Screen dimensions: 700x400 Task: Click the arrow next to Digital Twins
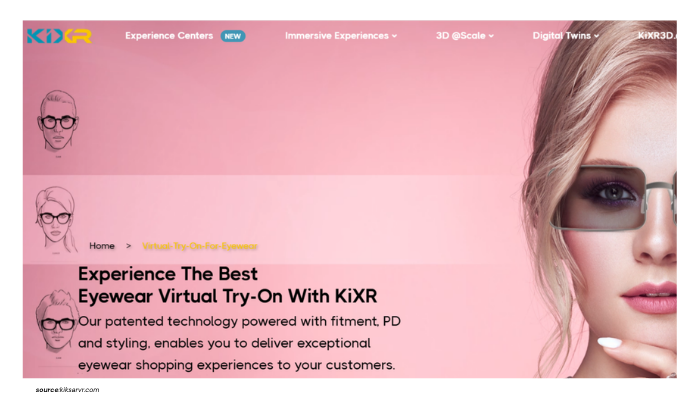[596, 36]
